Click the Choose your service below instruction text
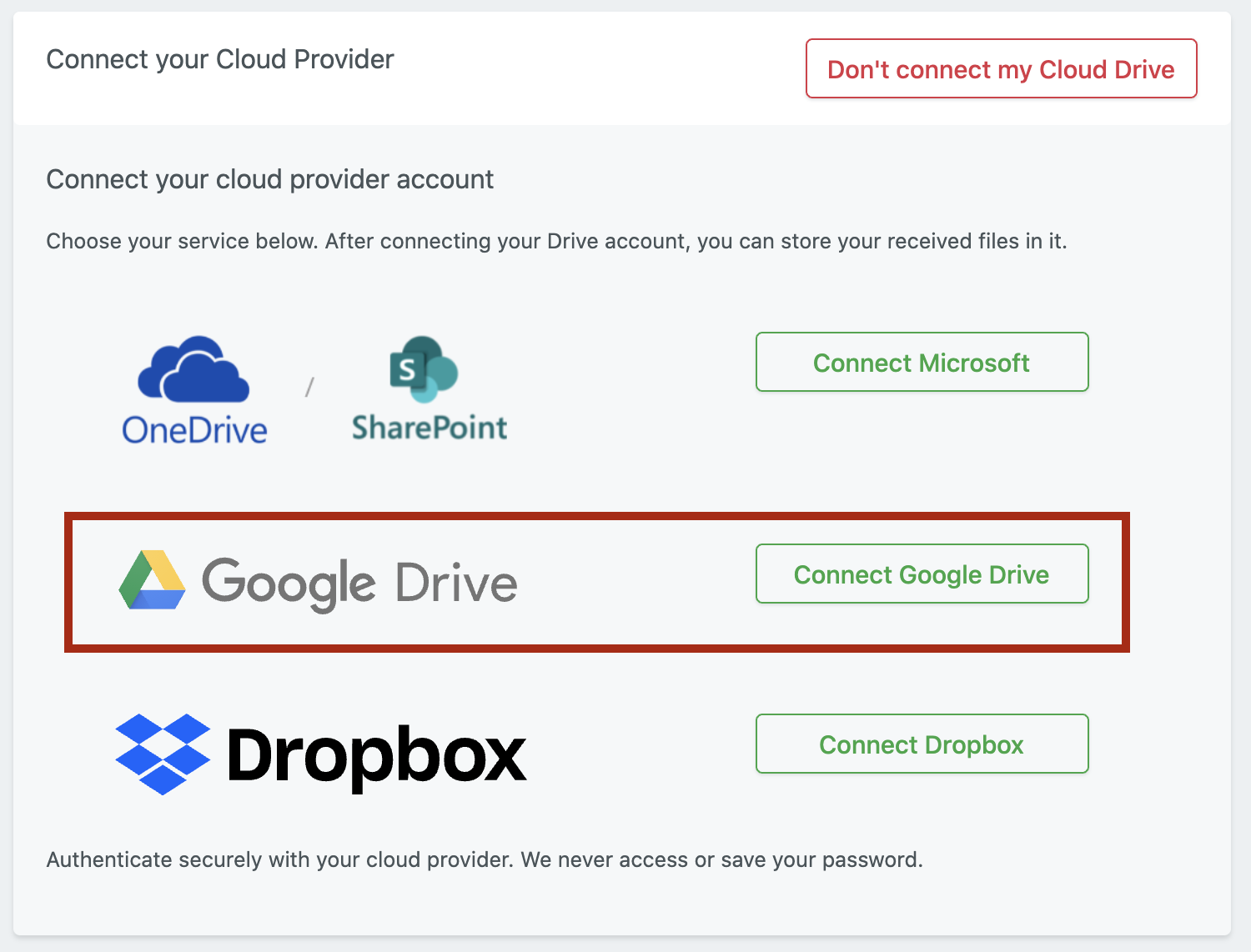 pos(556,241)
